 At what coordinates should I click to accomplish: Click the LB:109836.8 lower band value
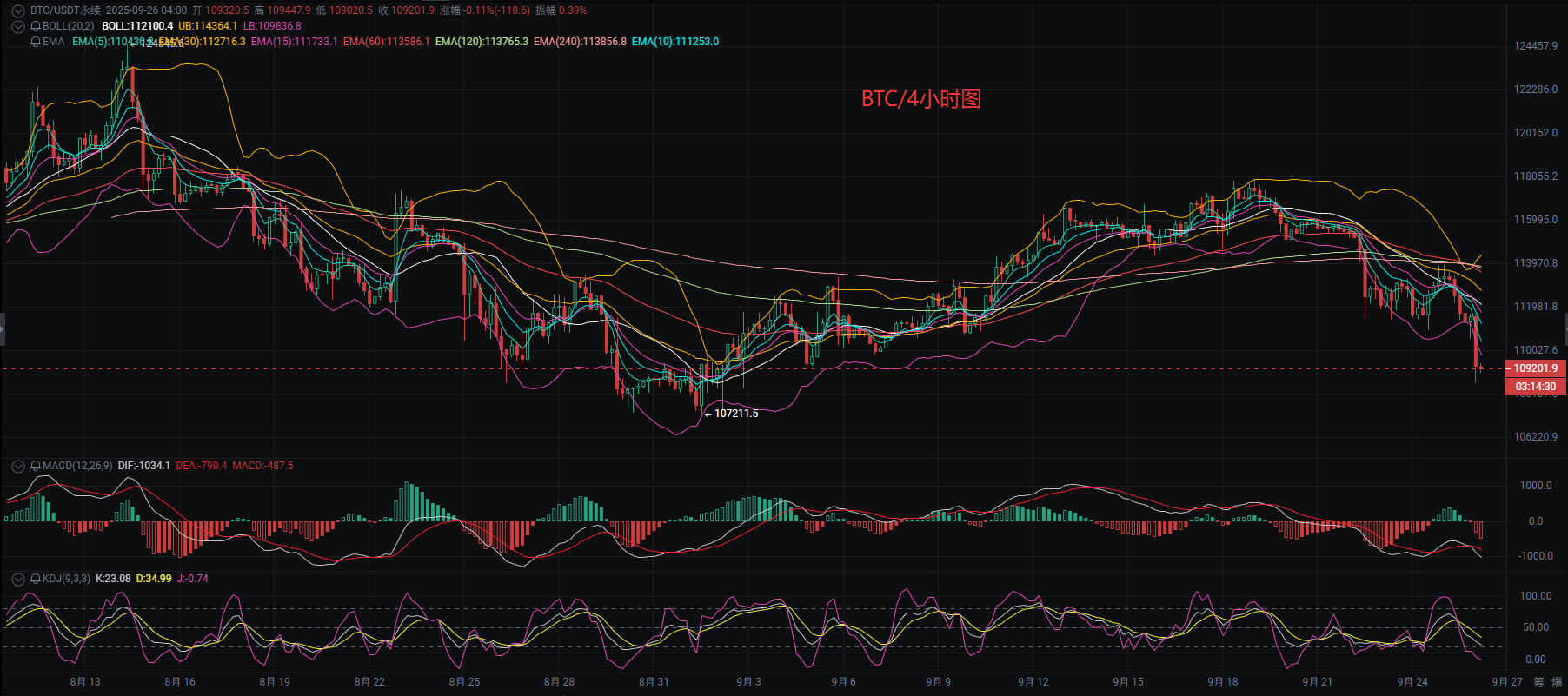tap(272, 26)
